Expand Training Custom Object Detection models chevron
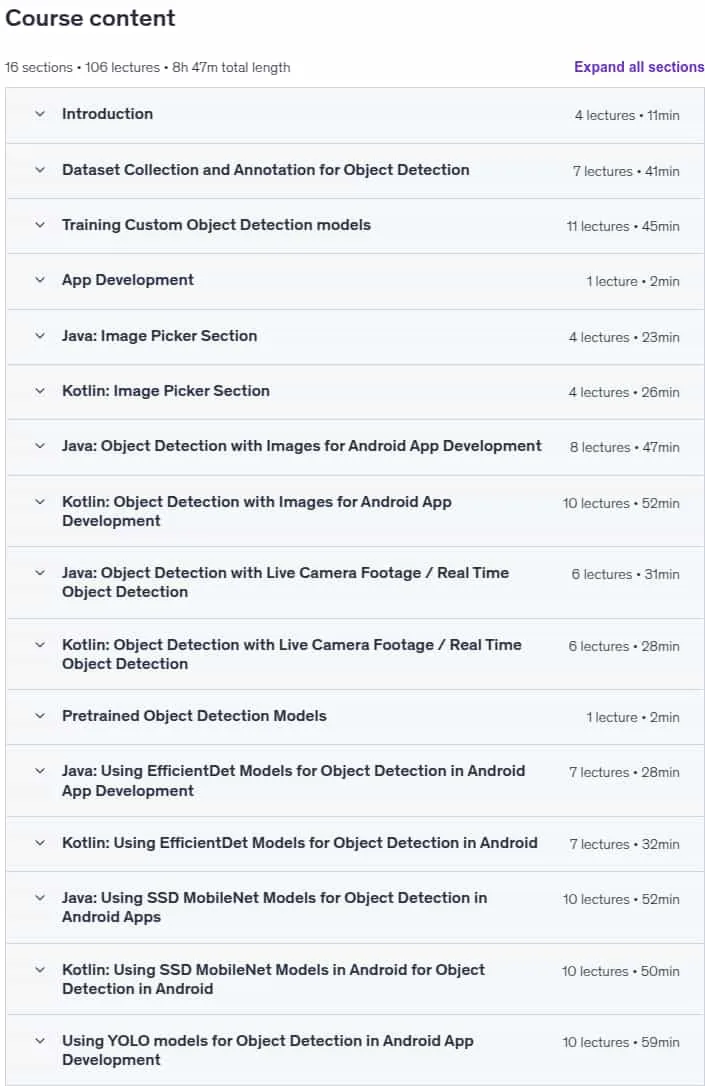Screen dimensions: 705x1086 [x=40, y=225]
